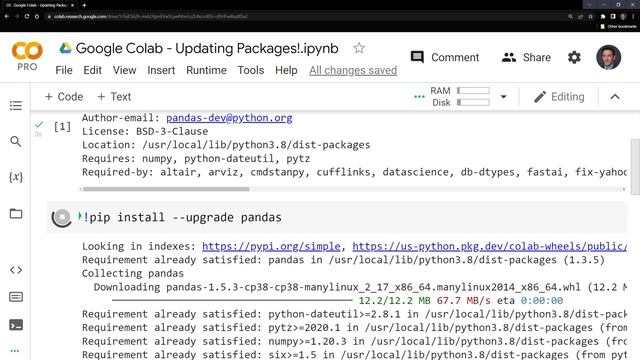Click the vertical page scrollbar

point(635,167)
